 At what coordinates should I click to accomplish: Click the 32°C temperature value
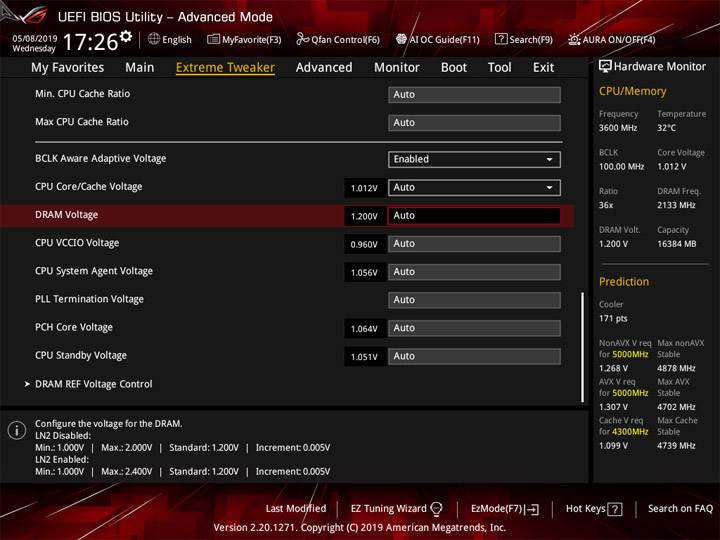coord(666,128)
